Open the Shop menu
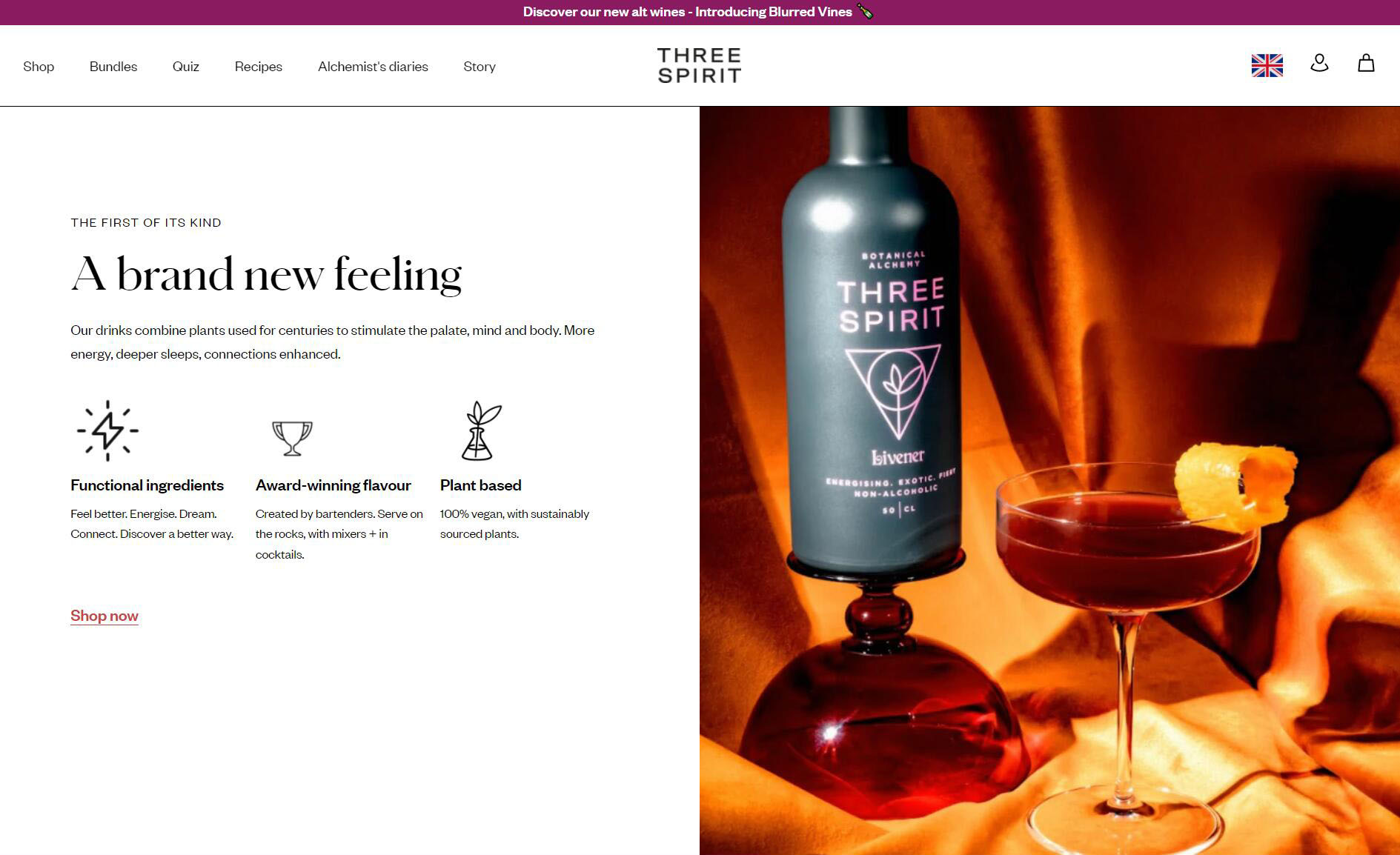 coord(39,67)
